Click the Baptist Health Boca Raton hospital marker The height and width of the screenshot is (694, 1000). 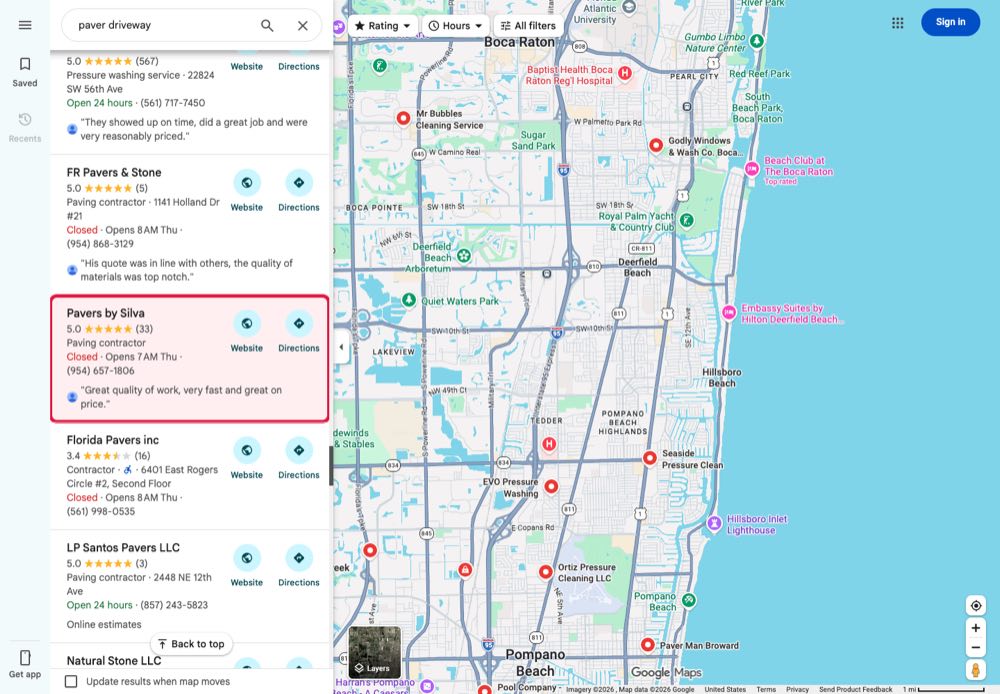[x=625, y=73]
